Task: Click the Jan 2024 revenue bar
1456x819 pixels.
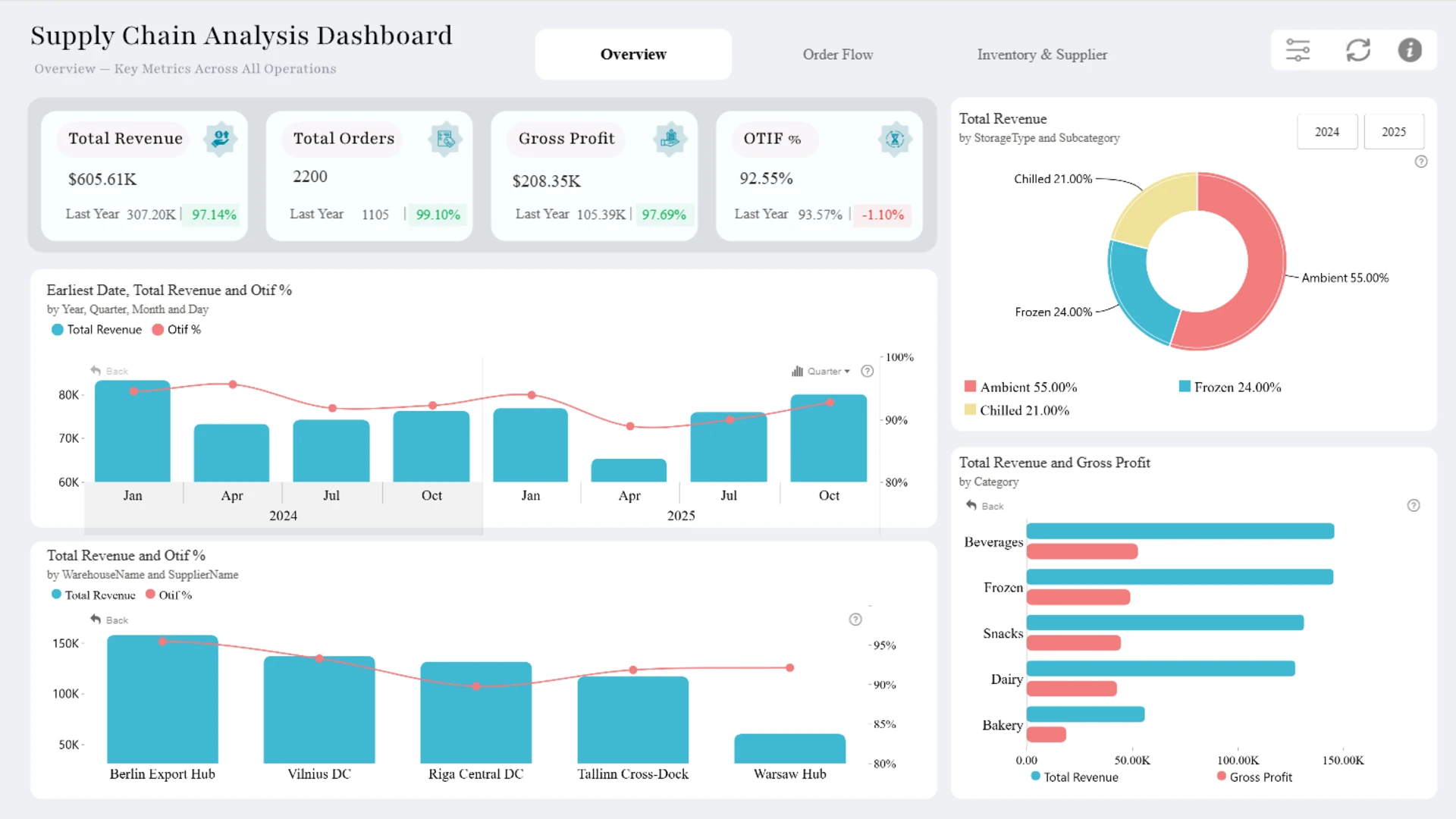Action: point(133,431)
